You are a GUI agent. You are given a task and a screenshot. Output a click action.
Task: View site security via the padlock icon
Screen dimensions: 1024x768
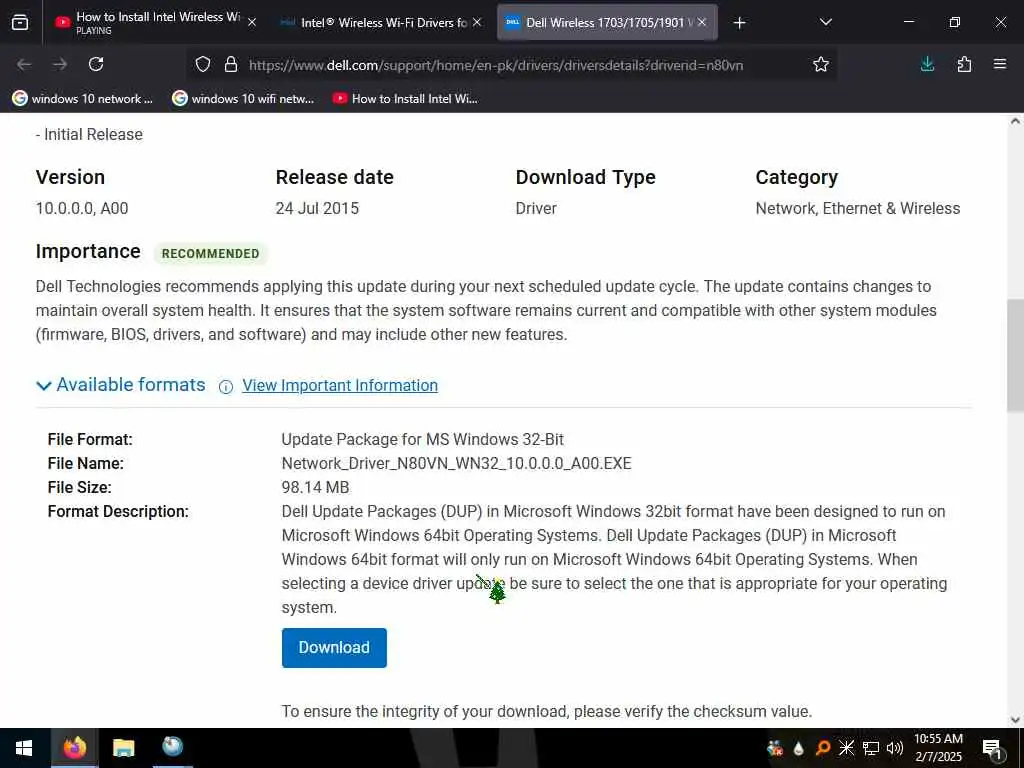click(231, 64)
